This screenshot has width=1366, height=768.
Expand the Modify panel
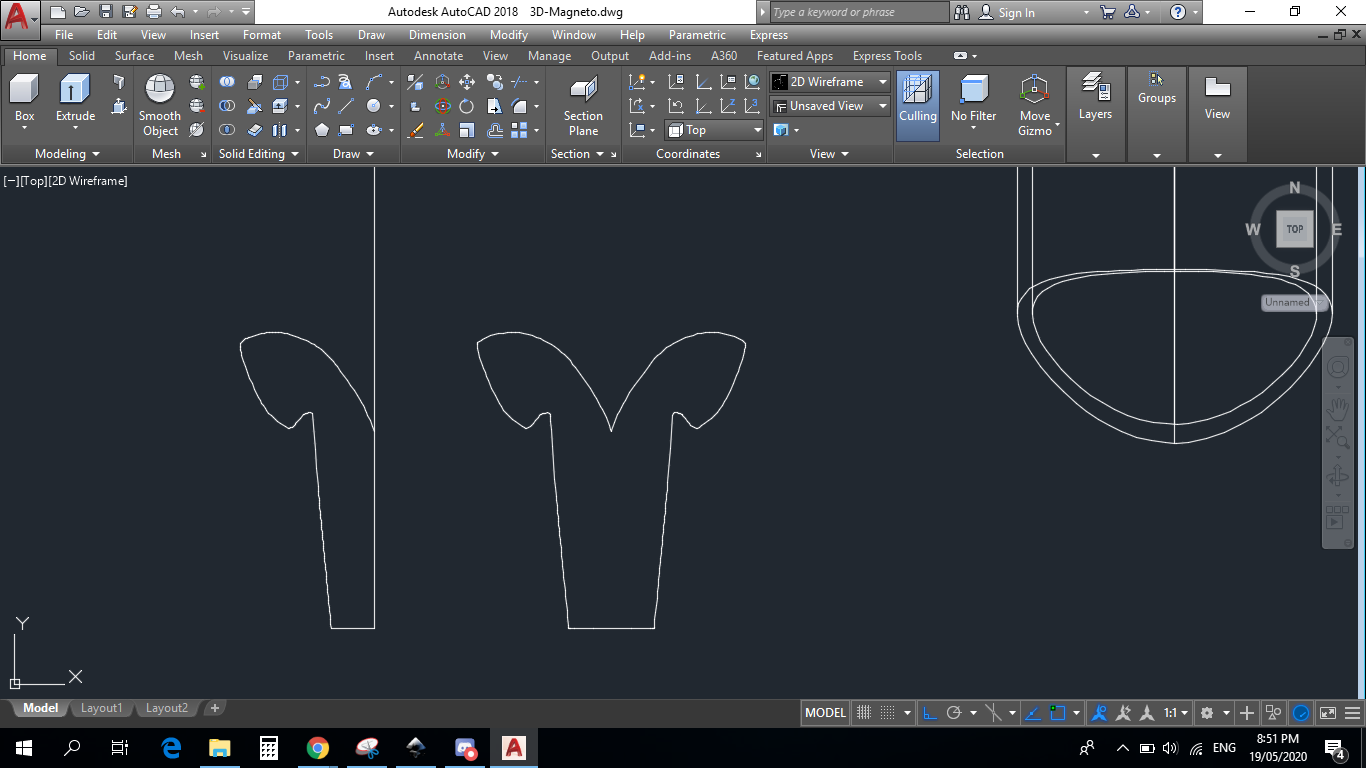click(473, 154)
